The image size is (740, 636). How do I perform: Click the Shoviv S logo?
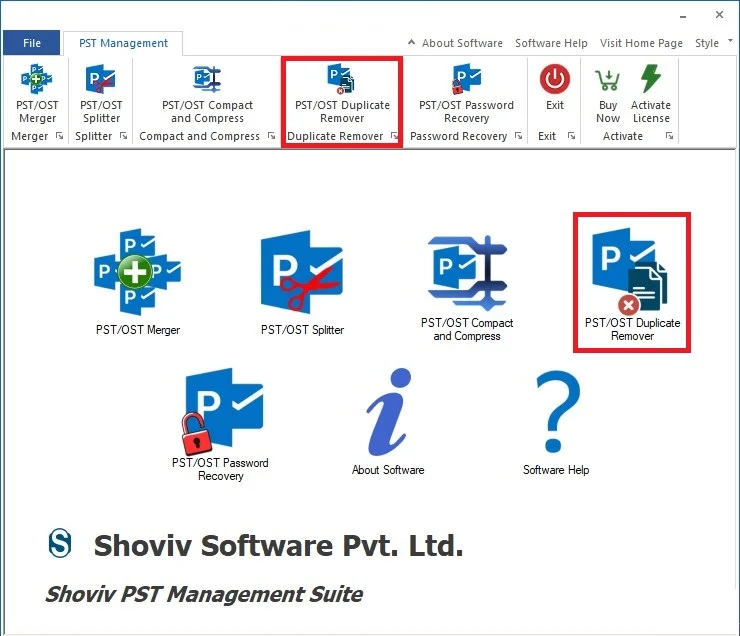pos(60,544)
